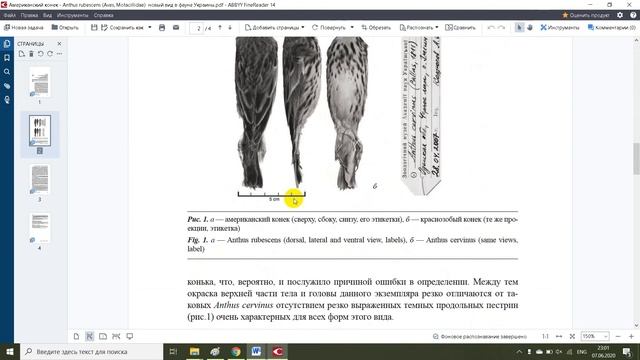Click the Обрезать crop button
This screenshot has width=640, height=360.
pos(376,28)
